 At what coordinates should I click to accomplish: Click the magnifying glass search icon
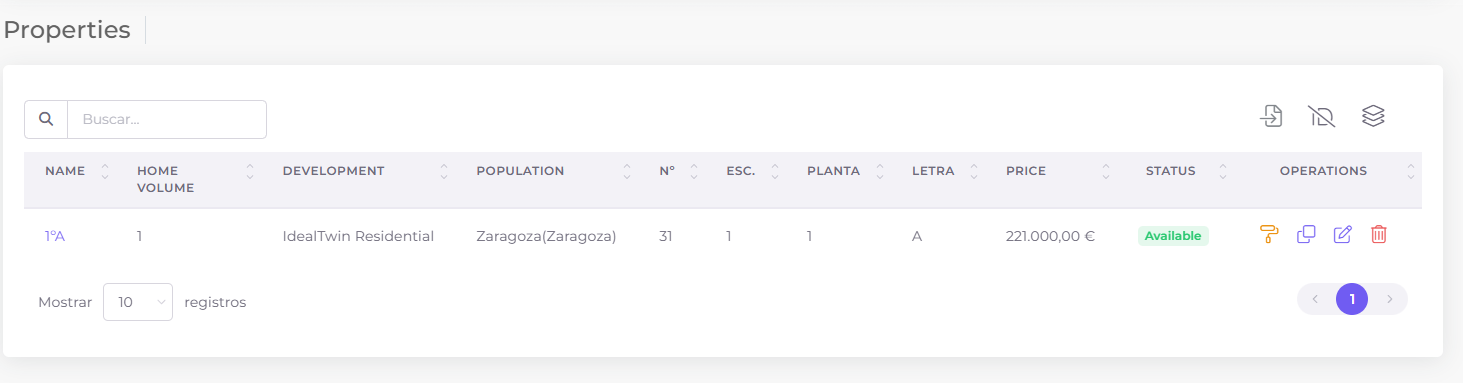pos(46,119)
